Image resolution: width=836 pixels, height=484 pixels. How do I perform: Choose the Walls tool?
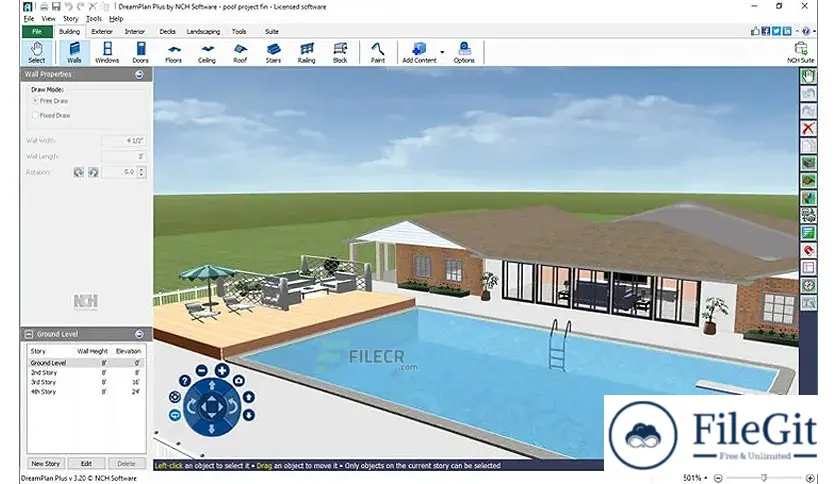(x=74, y=53)
